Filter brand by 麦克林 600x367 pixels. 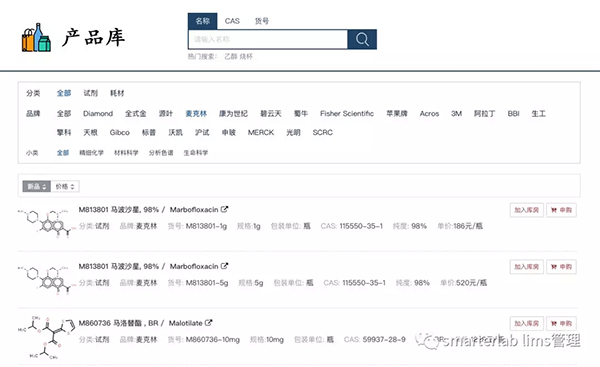point(196,114)
